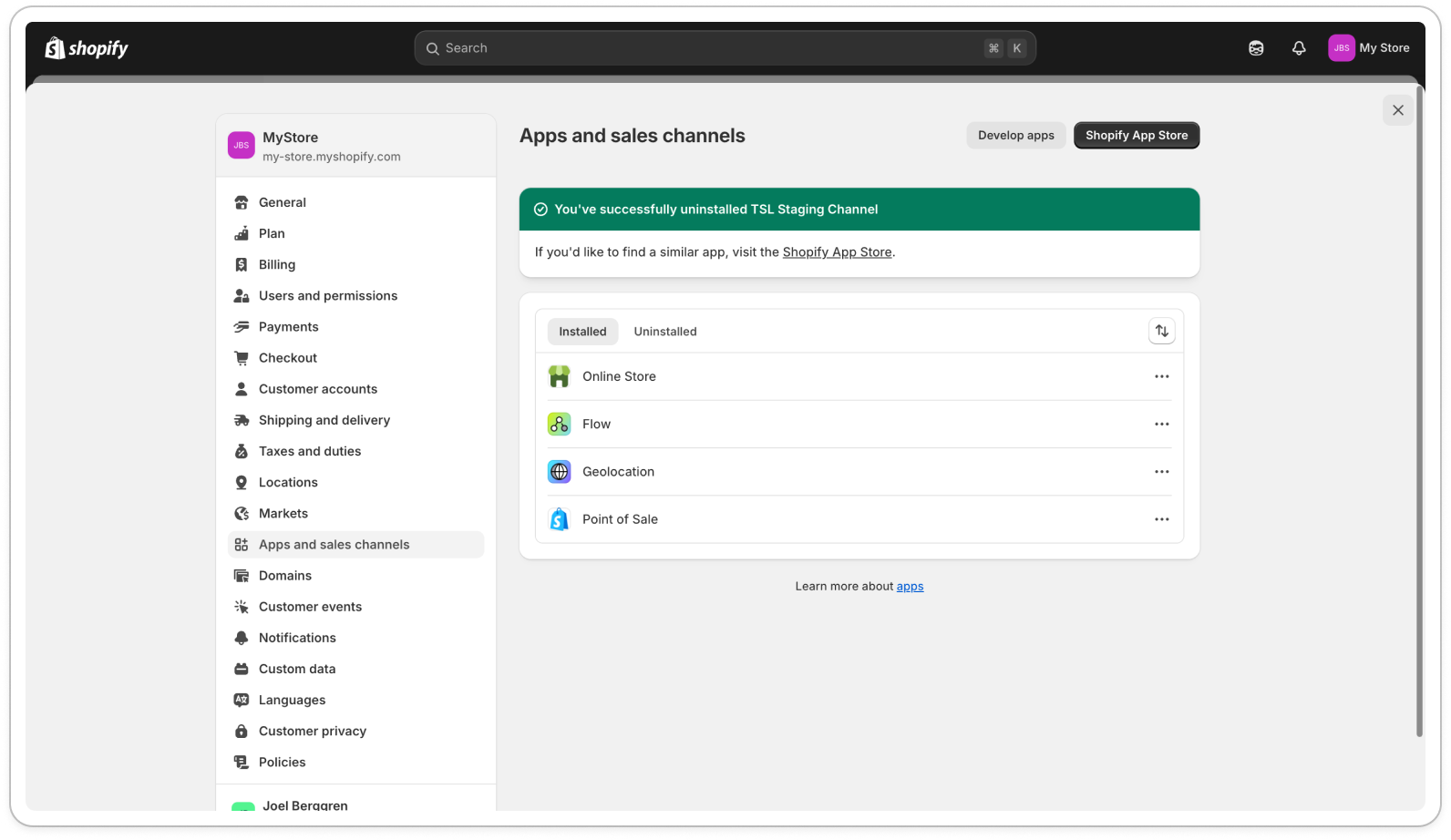
Task: Click the Customer privacy lock icon
Action: tap(242, 731)
